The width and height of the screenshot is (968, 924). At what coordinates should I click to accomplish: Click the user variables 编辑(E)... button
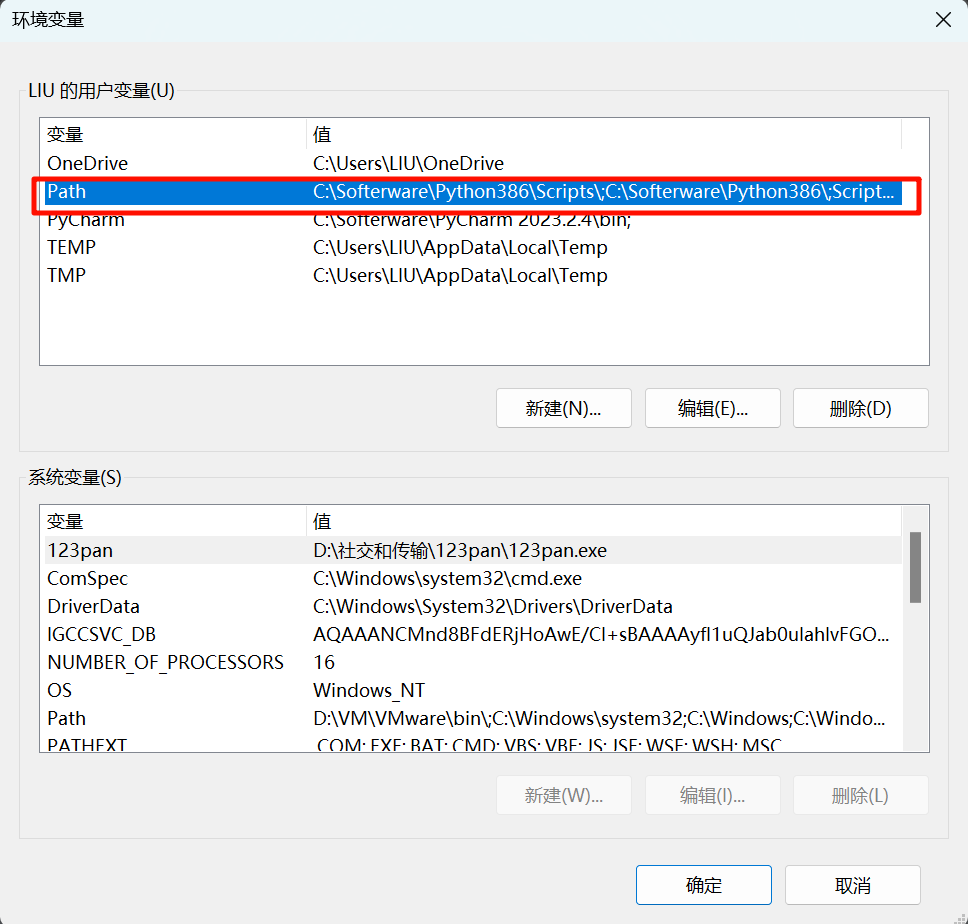coord(713,408)
